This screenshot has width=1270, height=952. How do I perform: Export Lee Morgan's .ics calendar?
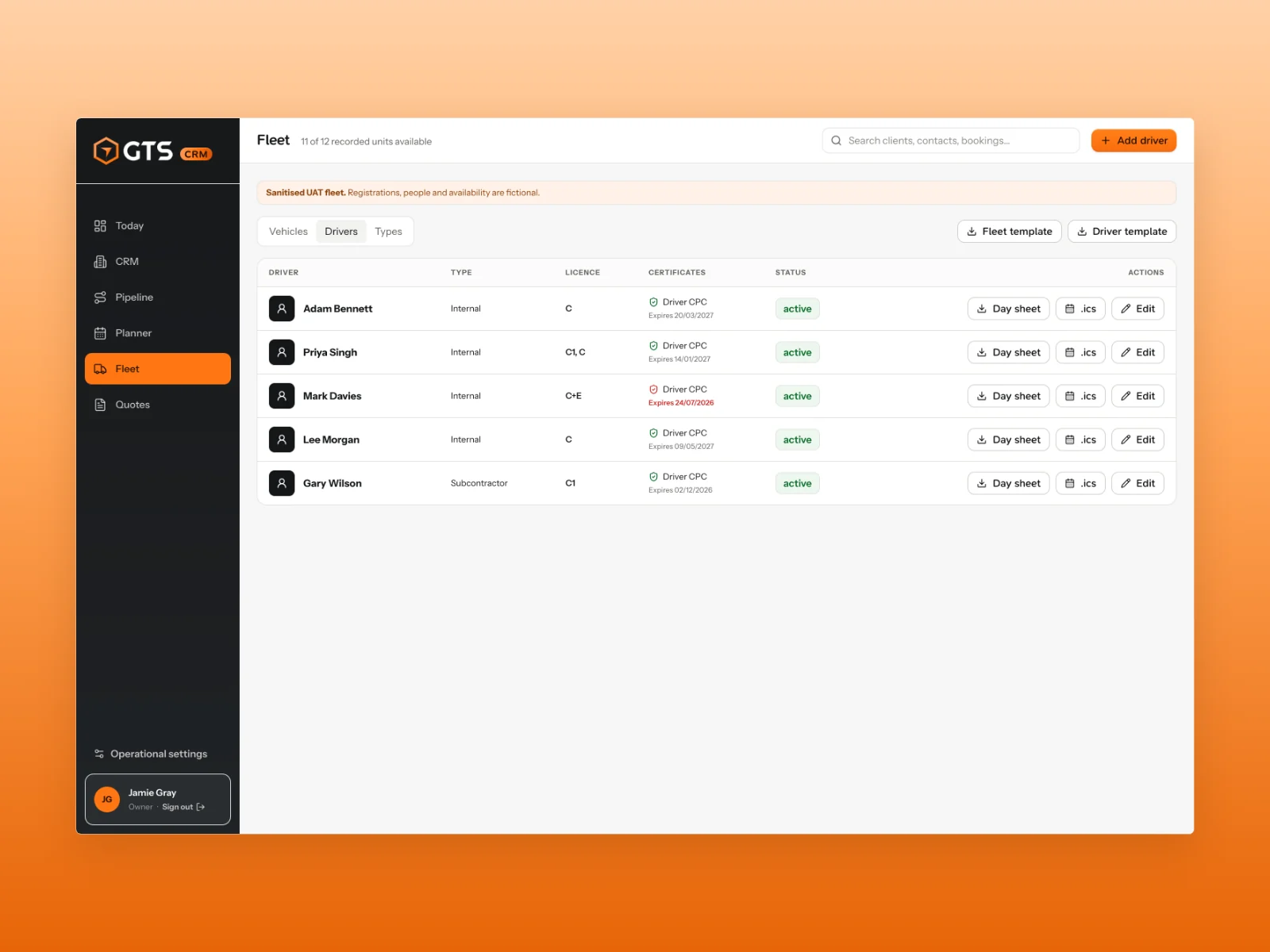click(x=1080, y=440)
